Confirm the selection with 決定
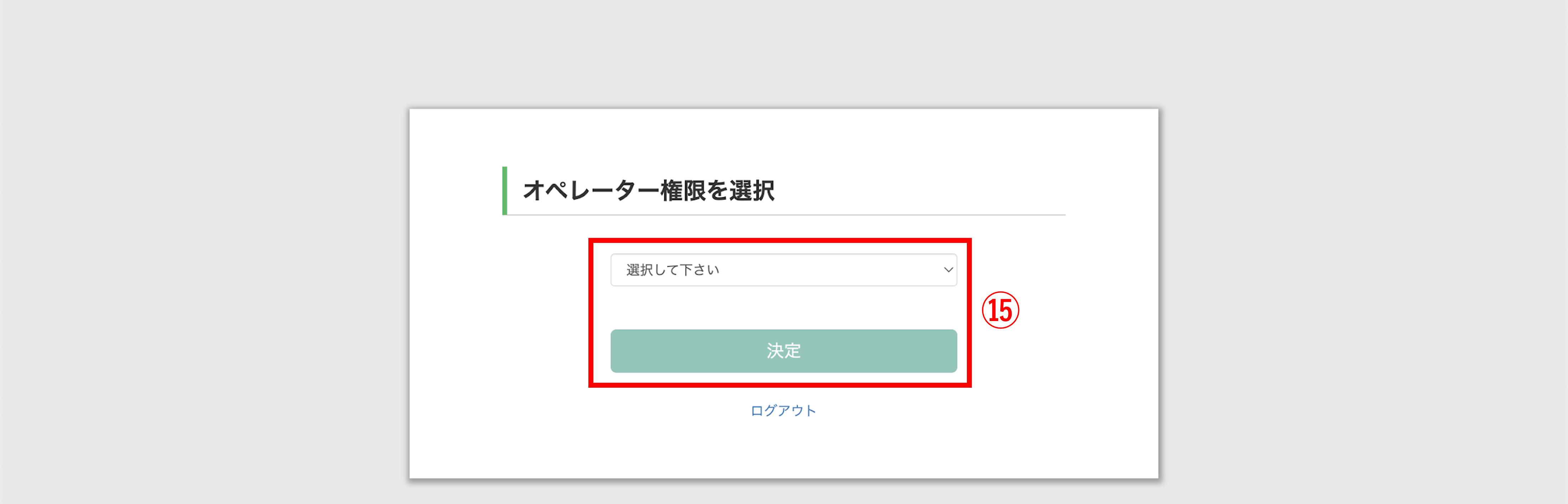1568x504 pixels. click(x=783, y=351)
